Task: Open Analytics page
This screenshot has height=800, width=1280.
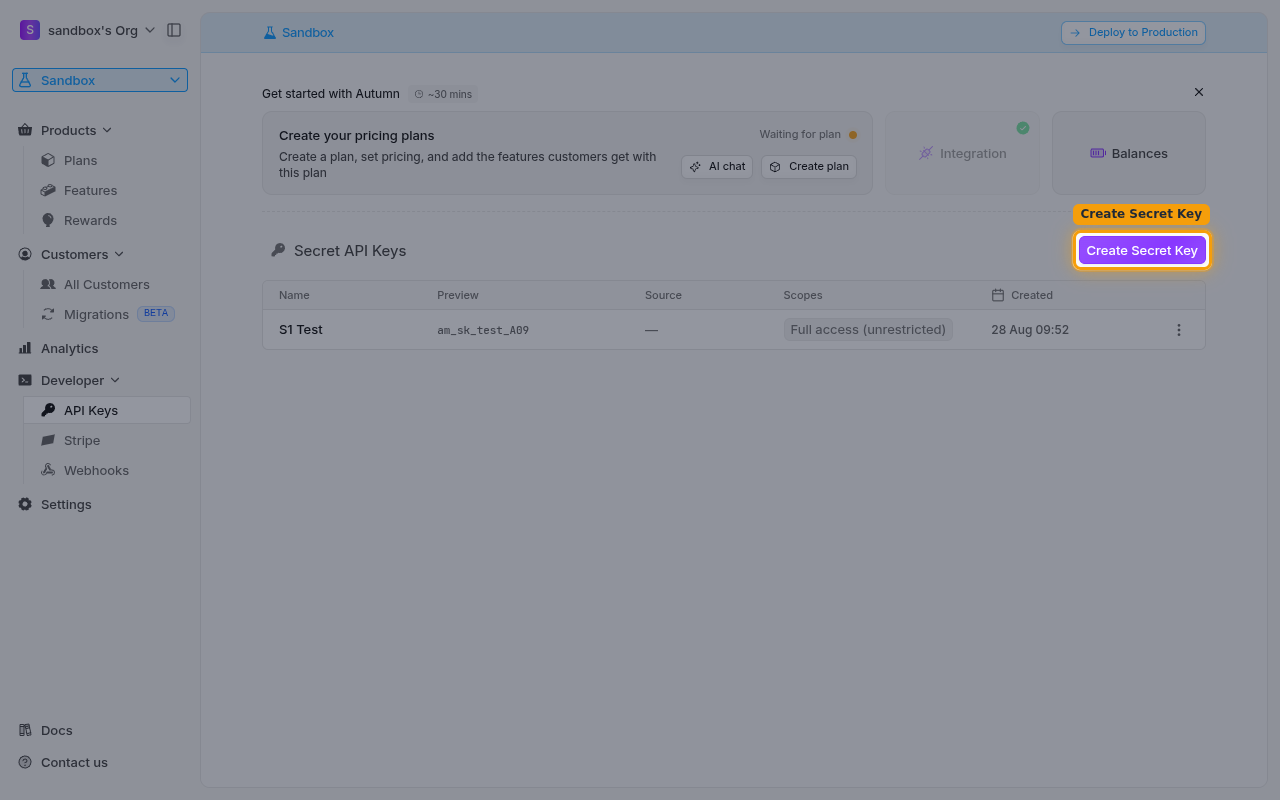Action: click(x=69, y=348)
